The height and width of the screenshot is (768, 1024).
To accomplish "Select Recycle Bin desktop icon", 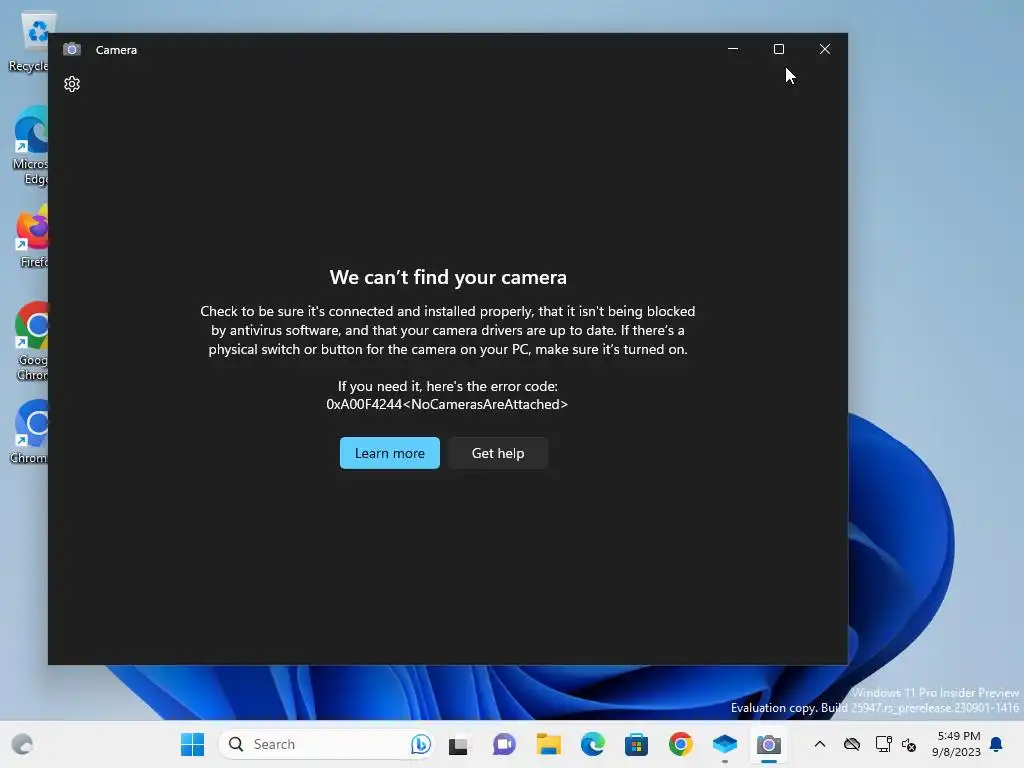I will 31,42.
